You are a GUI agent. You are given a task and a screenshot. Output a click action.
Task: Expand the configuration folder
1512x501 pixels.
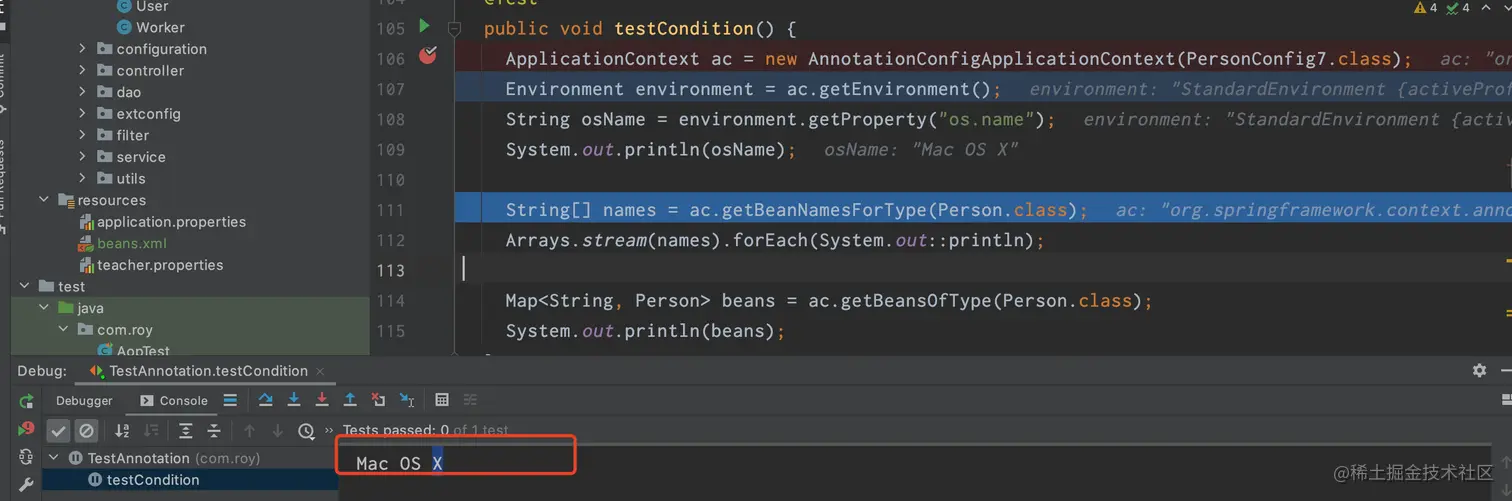[83, 49]
